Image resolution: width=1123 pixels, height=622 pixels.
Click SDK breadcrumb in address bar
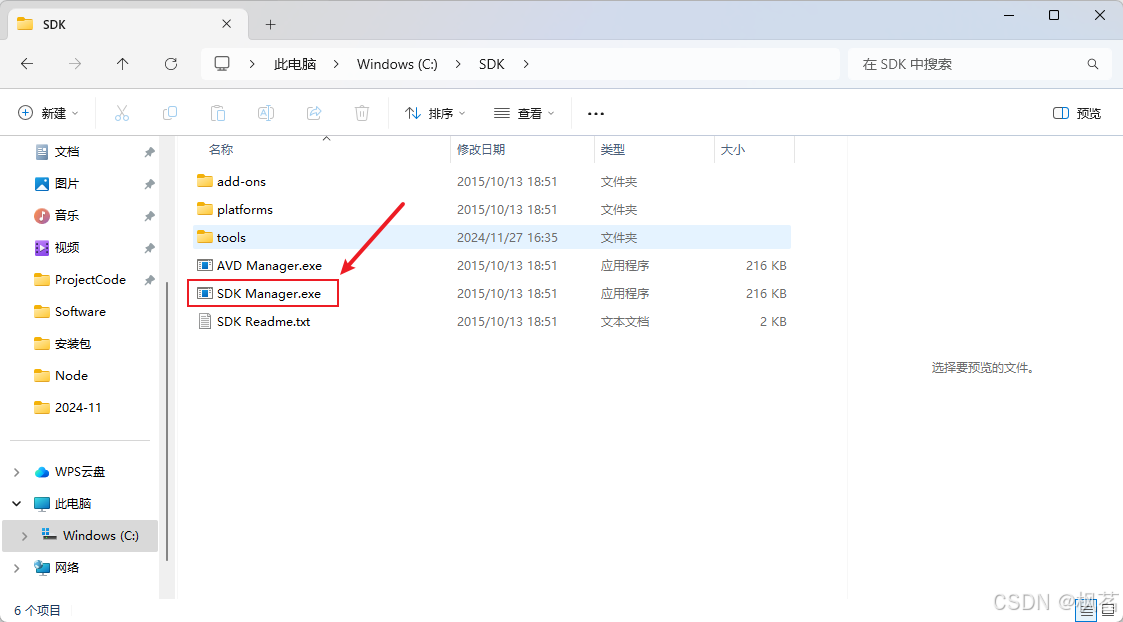(492, 64)
